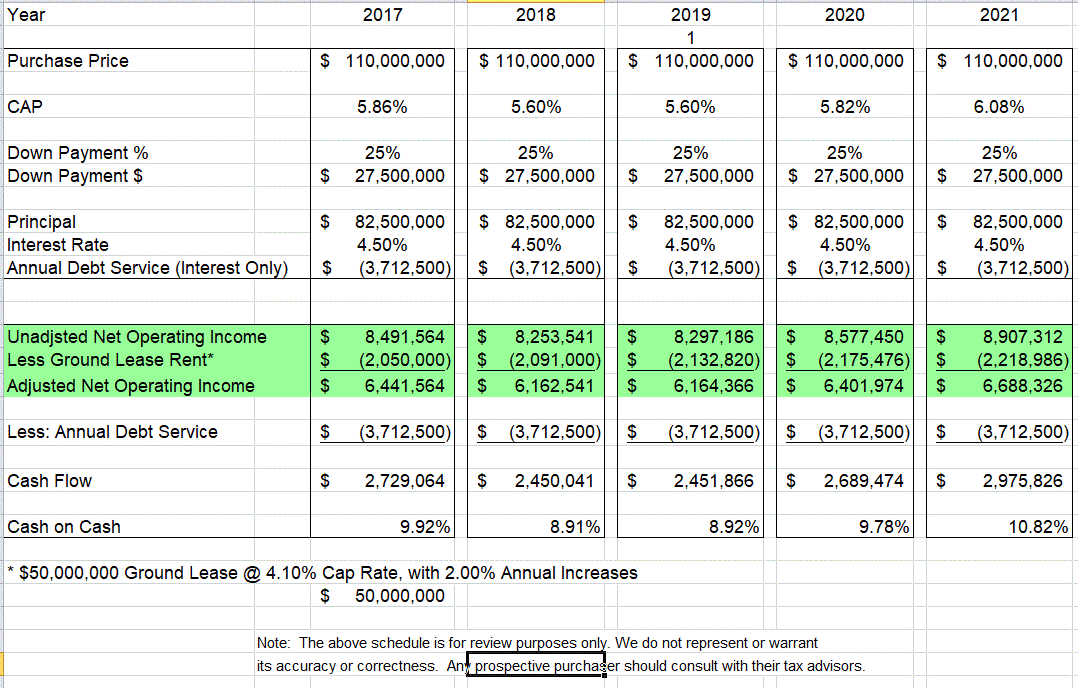Click the 2021 year header cell
Image resolution: width=1078 pixels, height=688 pixels.
pyautogui.click(x=999, y=15)
